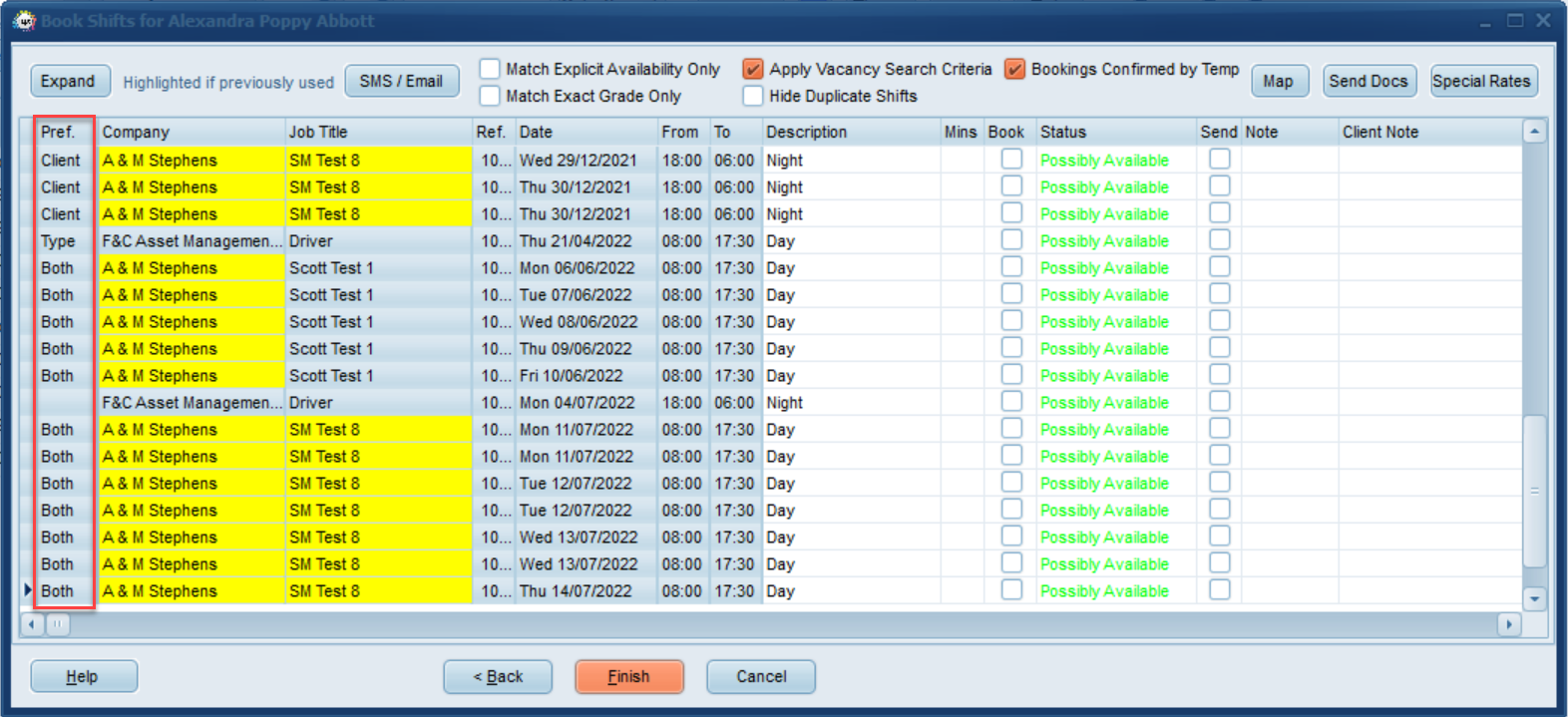Click 'Night' description on Mon 04/07/2022 row

click(x=851, y=403)
